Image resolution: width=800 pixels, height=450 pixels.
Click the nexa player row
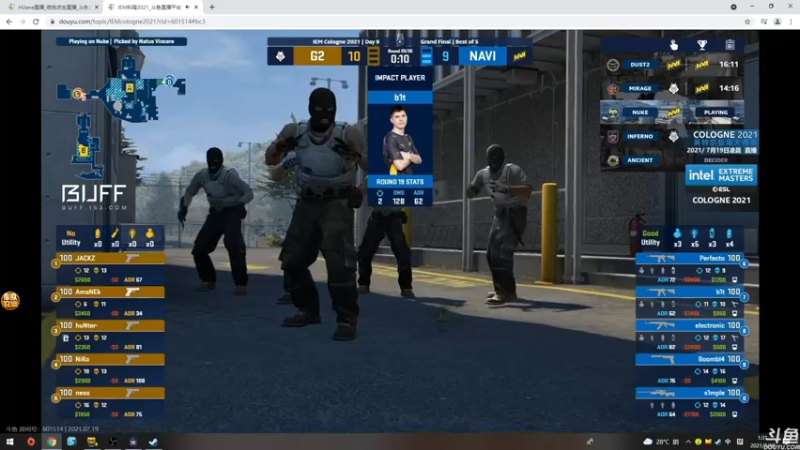click(x=110, y=393)
